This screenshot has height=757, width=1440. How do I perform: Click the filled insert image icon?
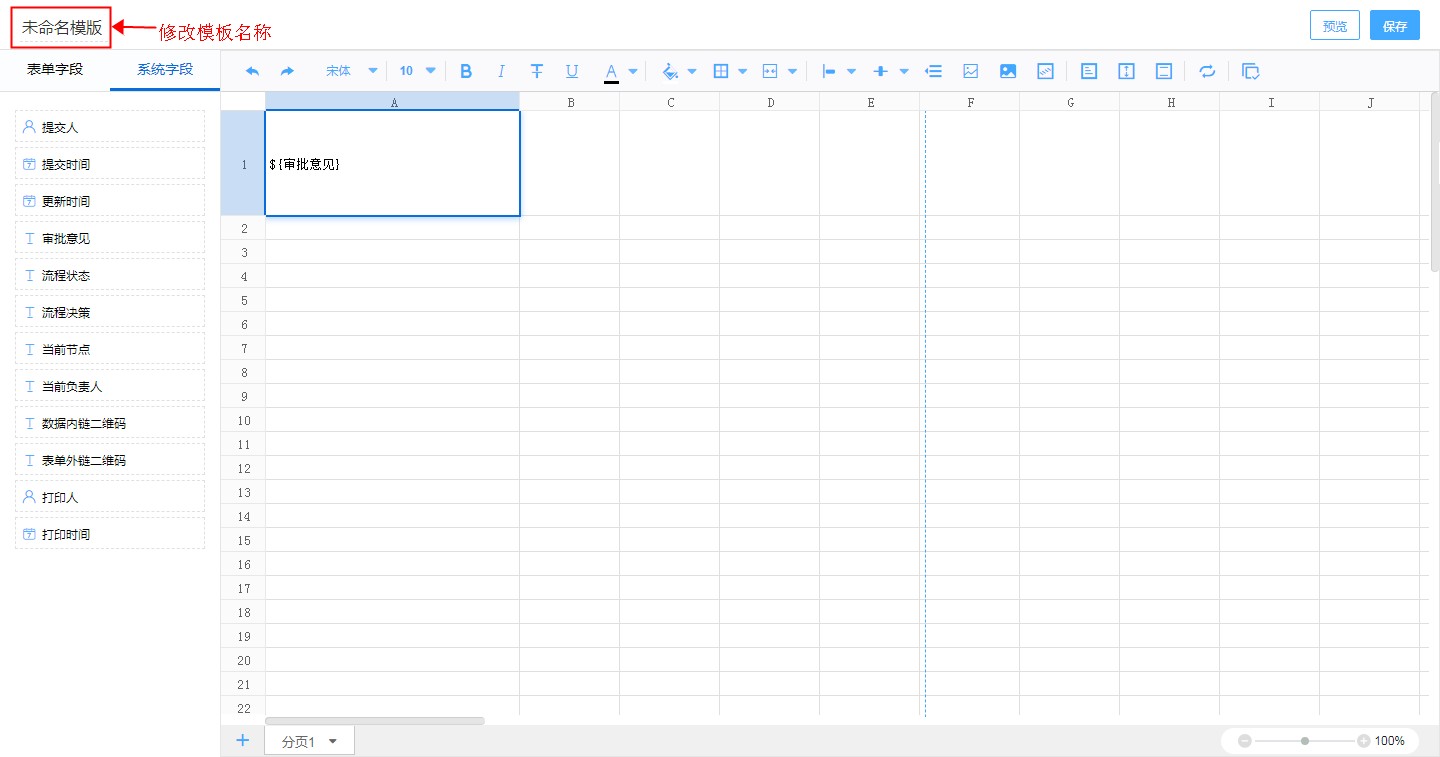tap(1008, 71)
